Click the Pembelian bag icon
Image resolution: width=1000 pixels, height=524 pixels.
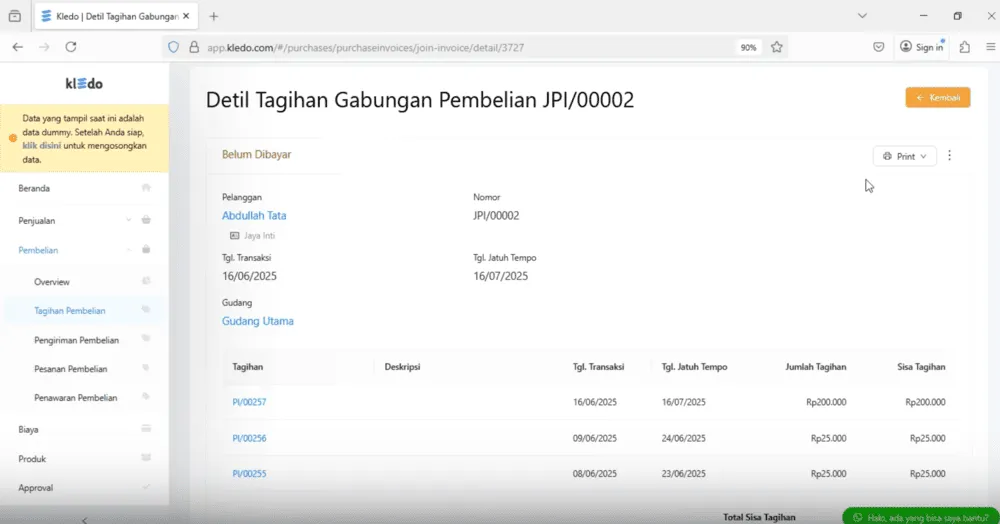146,249
